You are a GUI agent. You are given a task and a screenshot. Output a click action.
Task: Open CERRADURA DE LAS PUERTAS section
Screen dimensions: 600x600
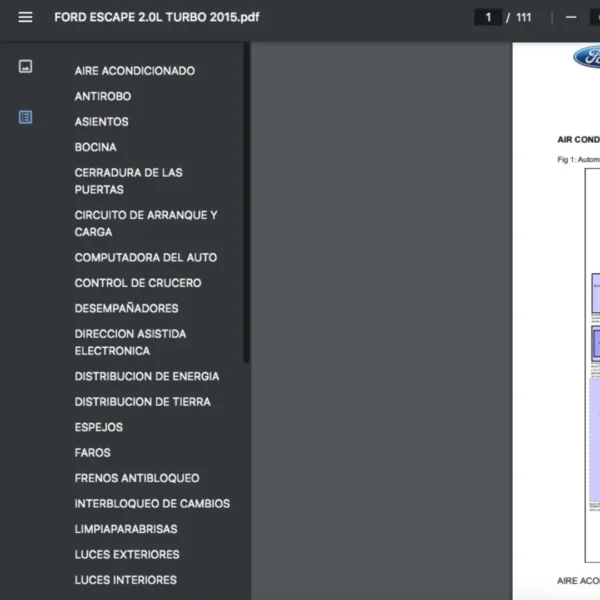click(128, 181)
